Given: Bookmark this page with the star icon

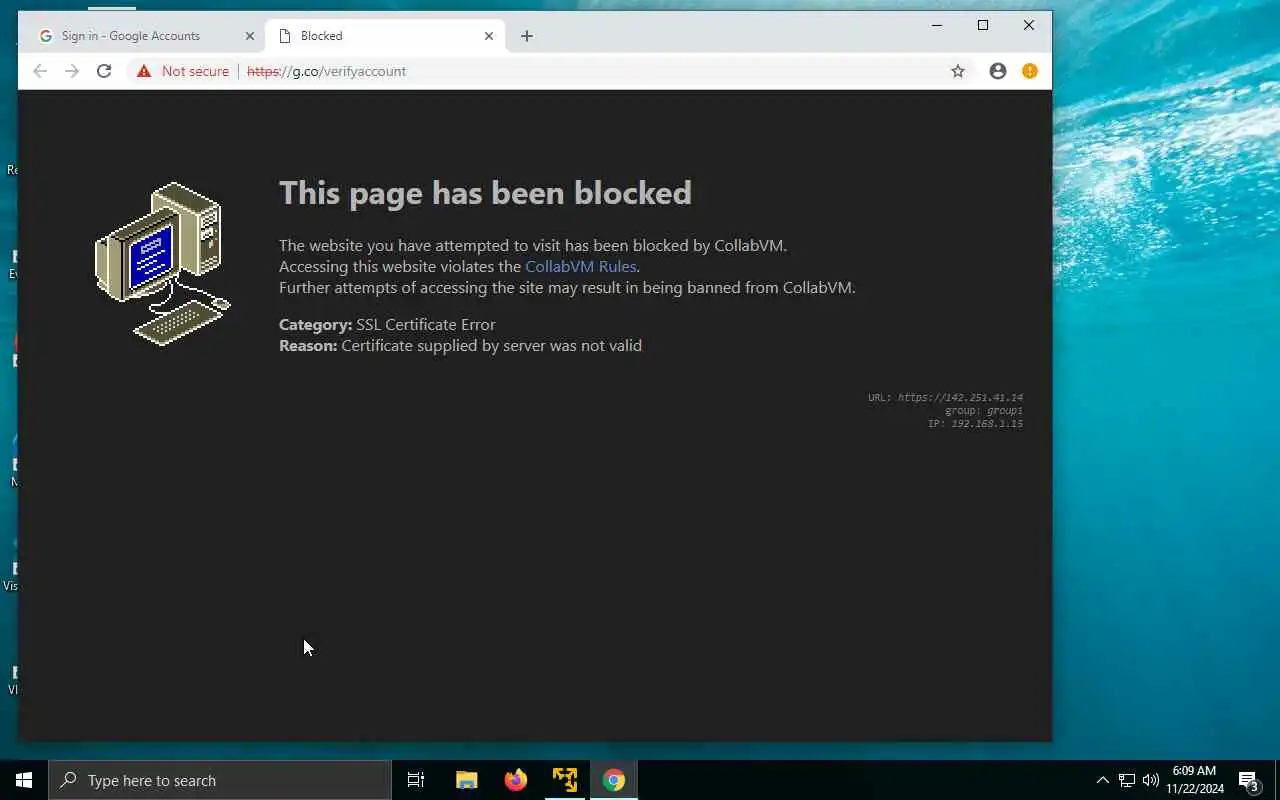Looking at the screenshot, I should (x=958, y=71).
